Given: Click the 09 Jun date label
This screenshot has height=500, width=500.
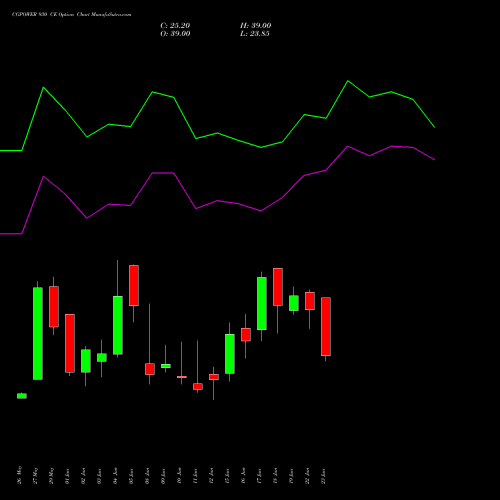Looking at the screenshot, I should (x=163, y=476).
